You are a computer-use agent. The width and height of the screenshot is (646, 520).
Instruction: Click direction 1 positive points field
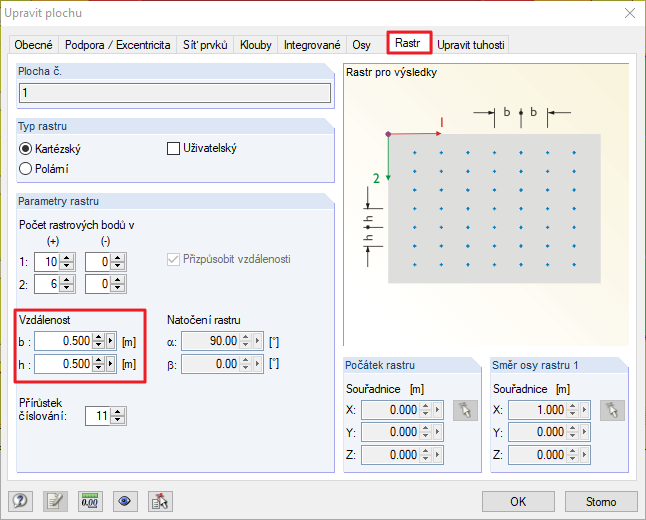tap(47, 262)
